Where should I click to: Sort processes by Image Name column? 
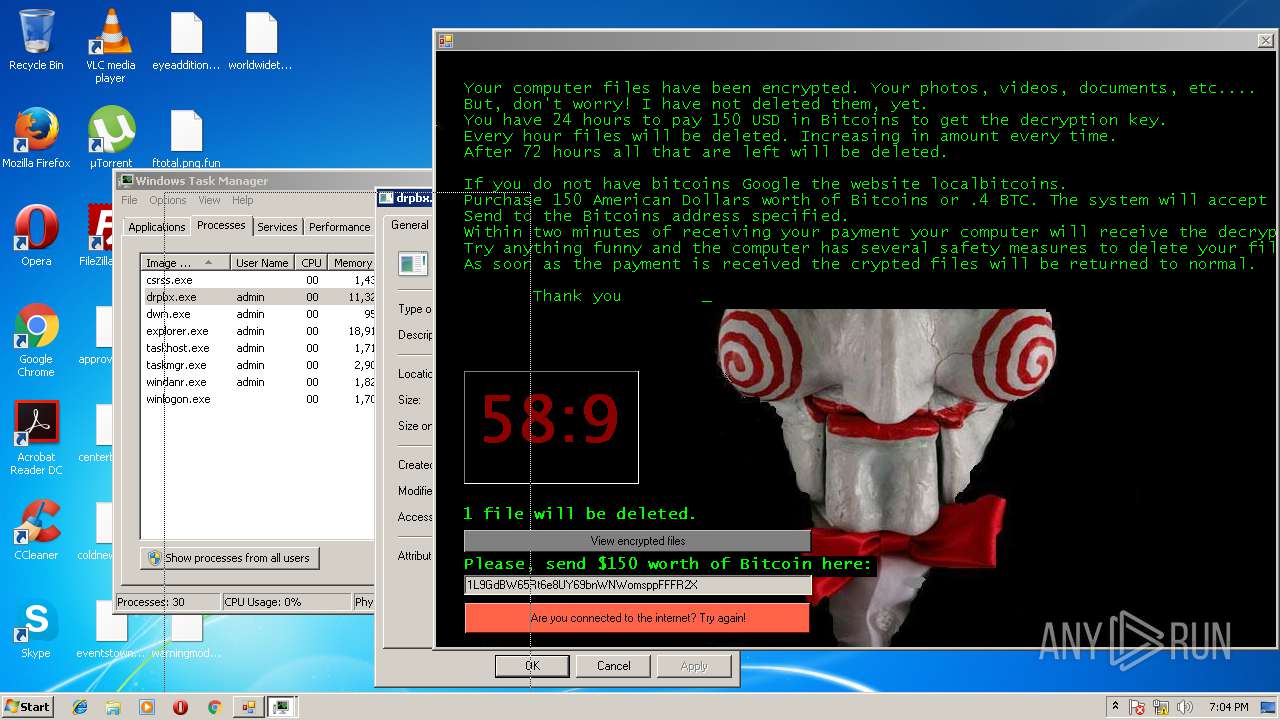(186, 263)
